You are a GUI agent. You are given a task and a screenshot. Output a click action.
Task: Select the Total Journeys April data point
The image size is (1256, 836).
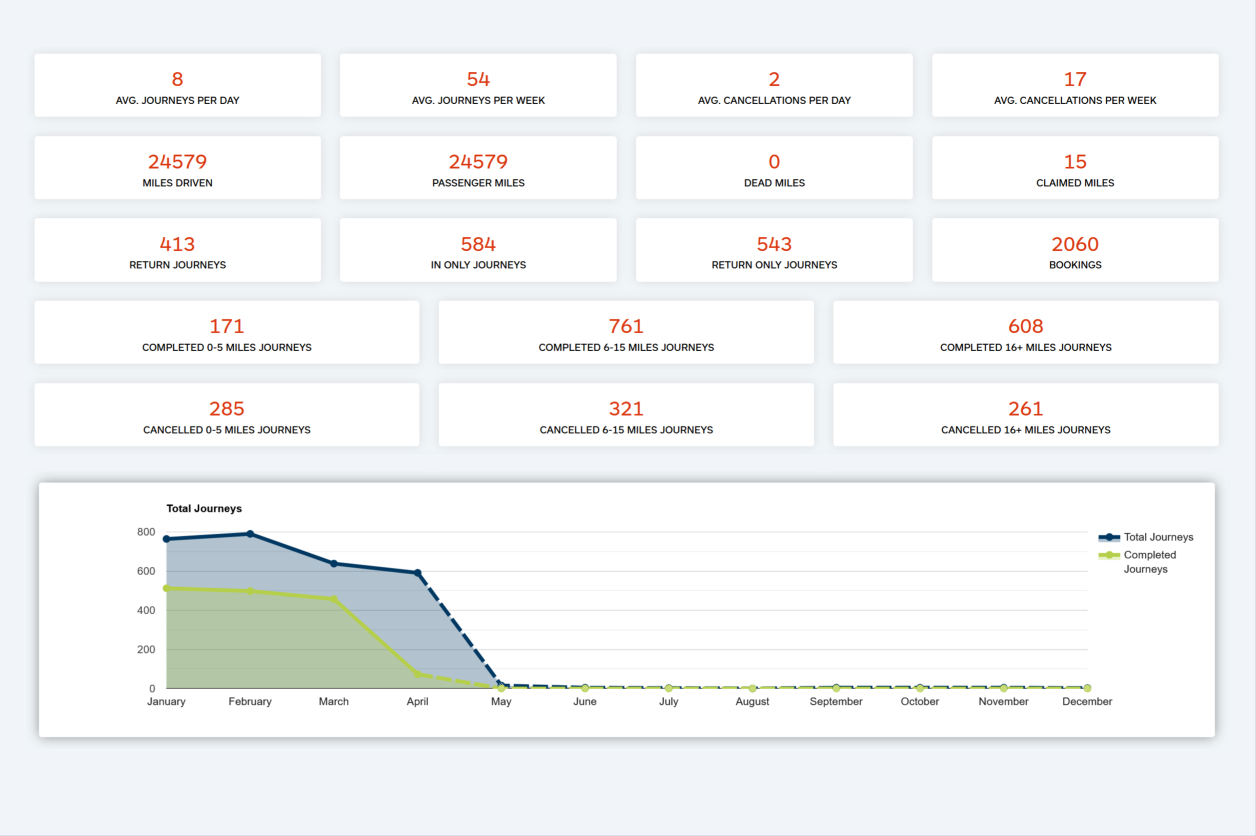point(418,573)
